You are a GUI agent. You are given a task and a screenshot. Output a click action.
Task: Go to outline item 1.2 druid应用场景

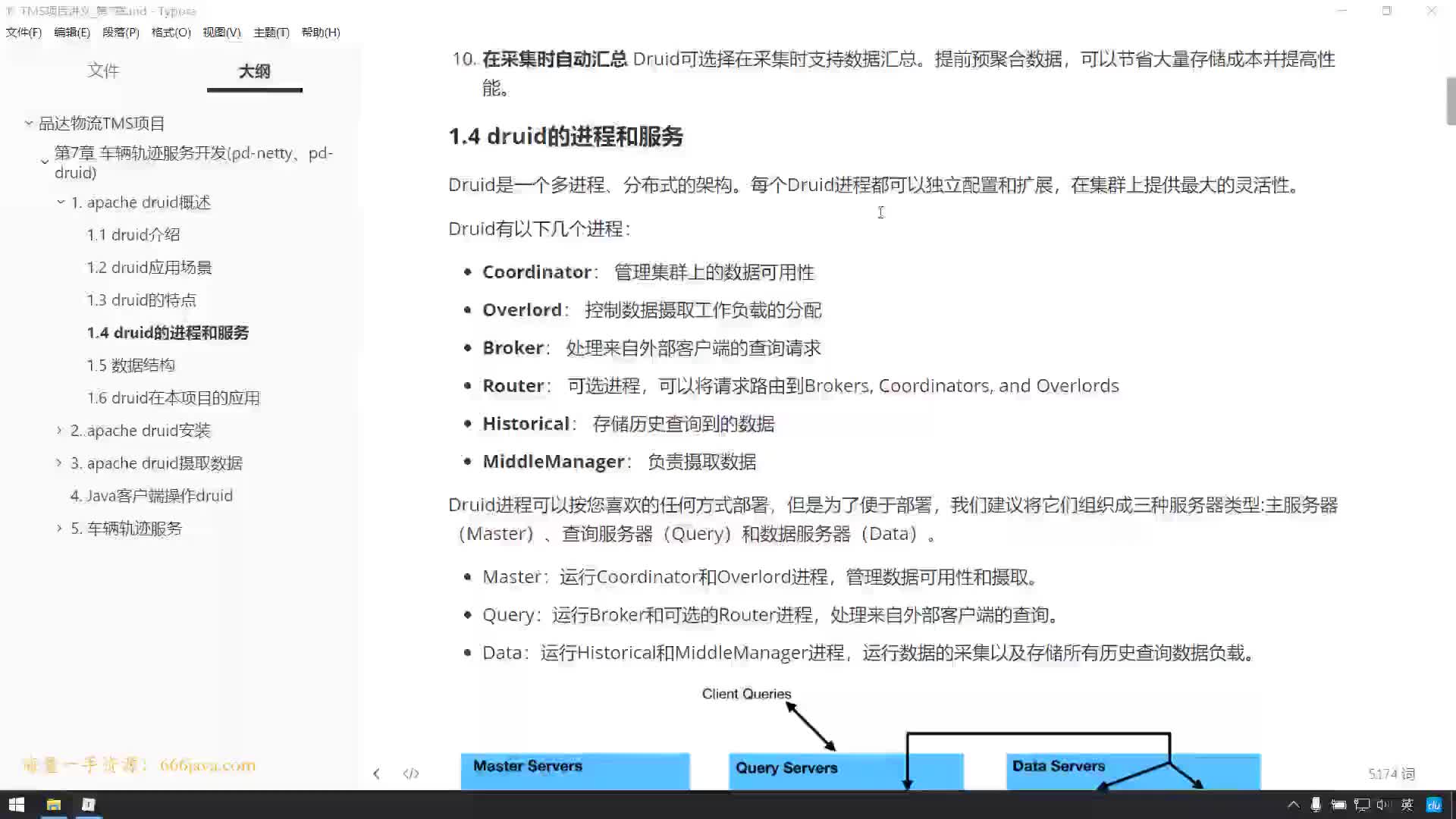point(149,268)
